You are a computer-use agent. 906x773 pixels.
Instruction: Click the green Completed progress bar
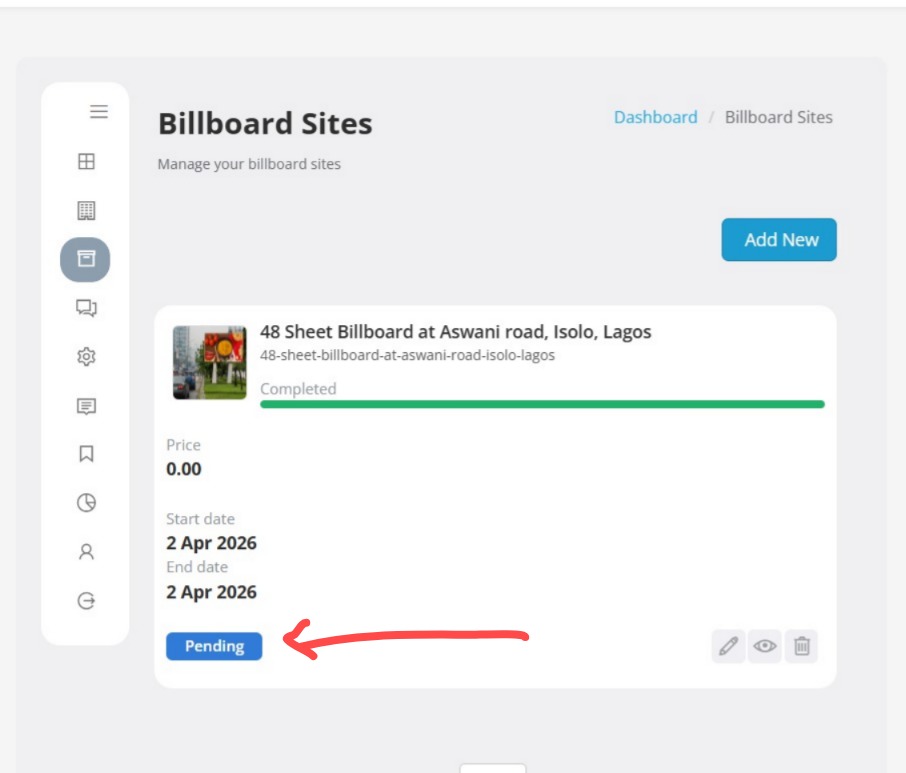[542, 404]
